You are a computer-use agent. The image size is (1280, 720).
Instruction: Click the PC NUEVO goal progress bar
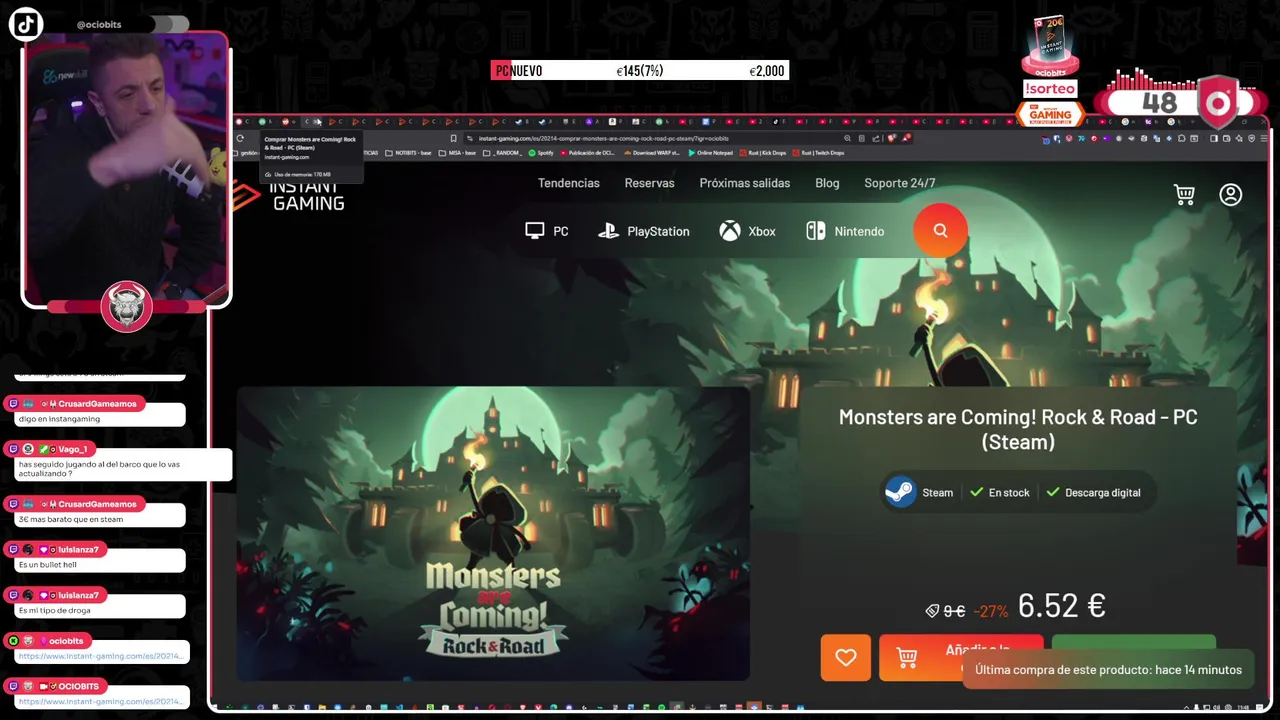point(640,71)
